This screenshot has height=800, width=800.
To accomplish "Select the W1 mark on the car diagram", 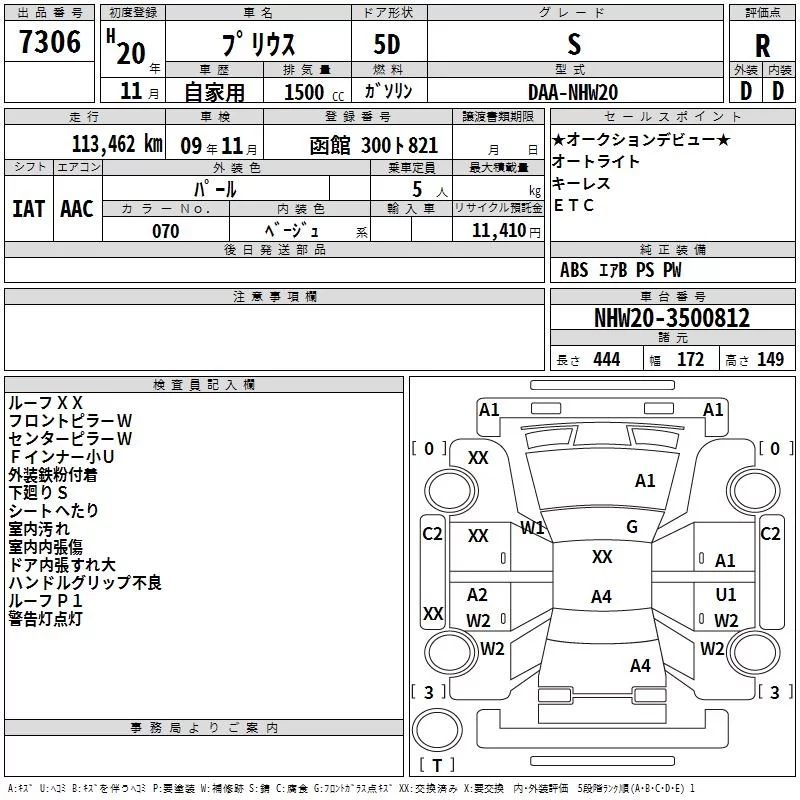I will click(x=533, y=528).
